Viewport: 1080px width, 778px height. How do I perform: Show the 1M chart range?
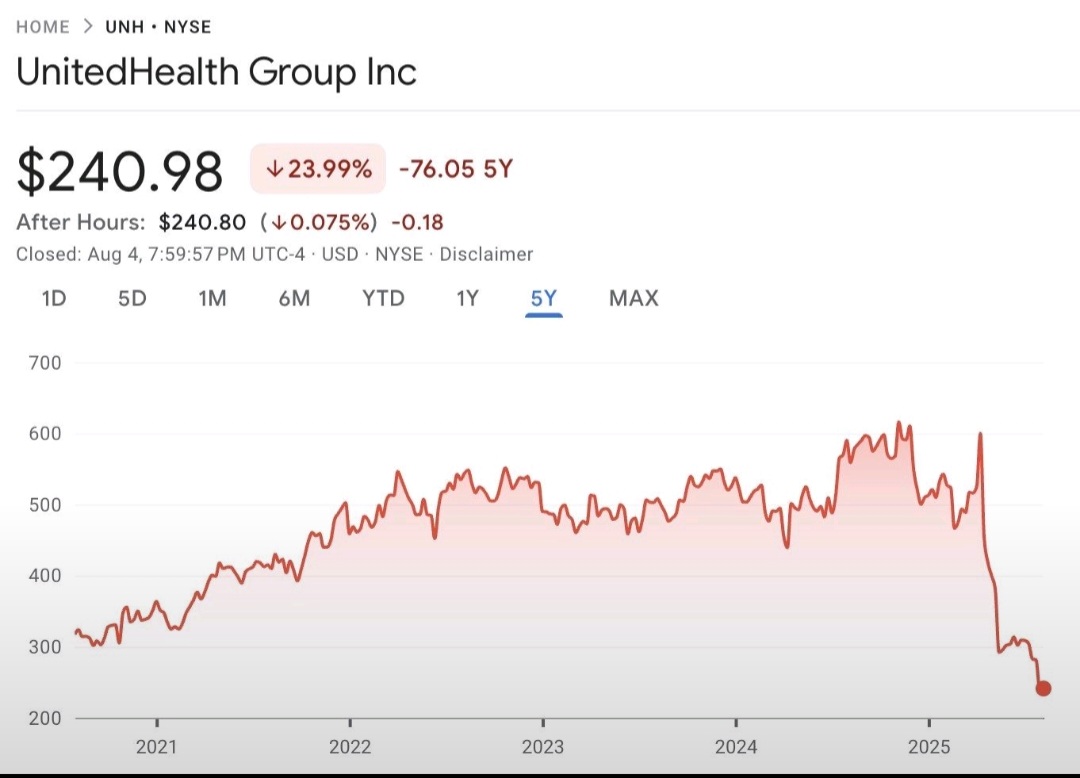212,298
